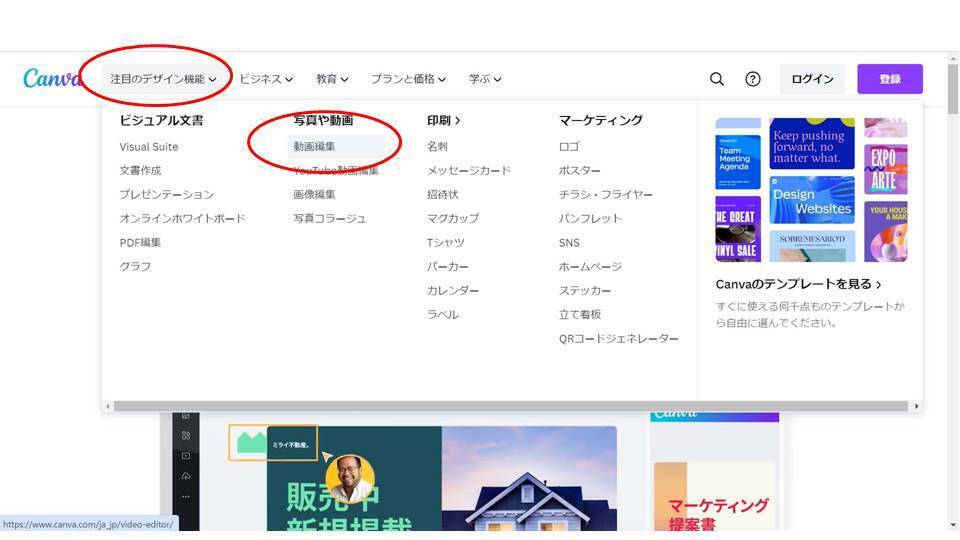Expand the ビジネス dropdown menu
Viewport: 960px width, 540px height.
pyautogui.click(x=266, y=79)
